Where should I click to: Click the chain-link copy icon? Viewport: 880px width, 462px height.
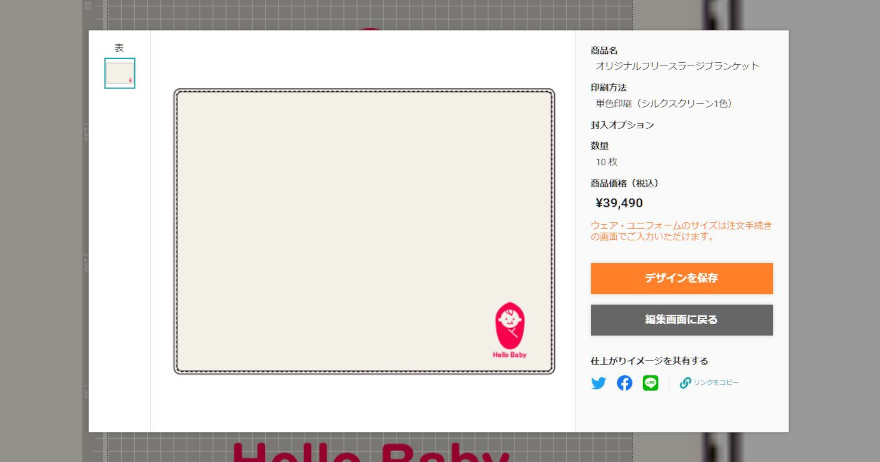point(685,383)
